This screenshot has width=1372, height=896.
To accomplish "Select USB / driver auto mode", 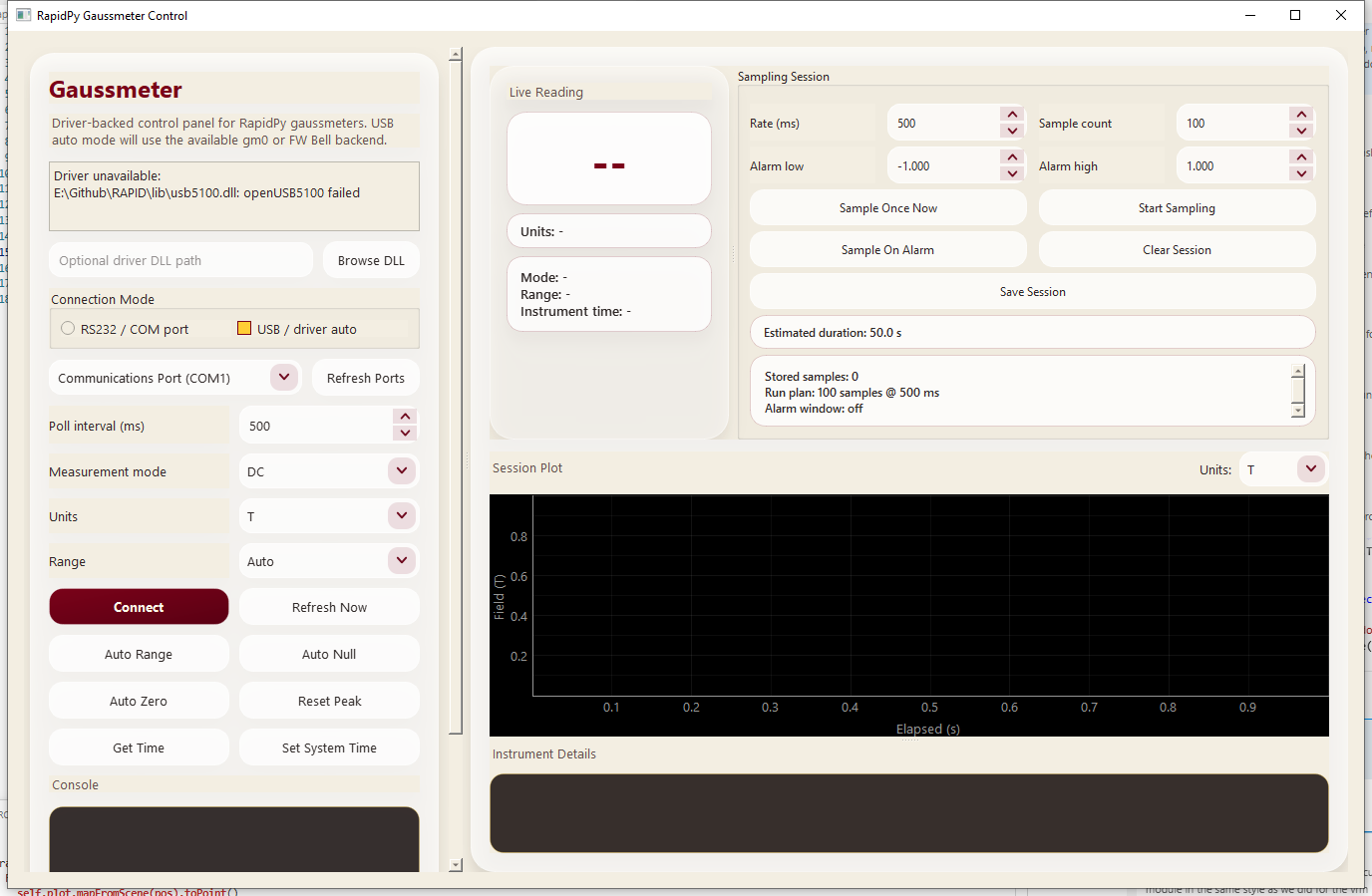I will pos(244,328).
